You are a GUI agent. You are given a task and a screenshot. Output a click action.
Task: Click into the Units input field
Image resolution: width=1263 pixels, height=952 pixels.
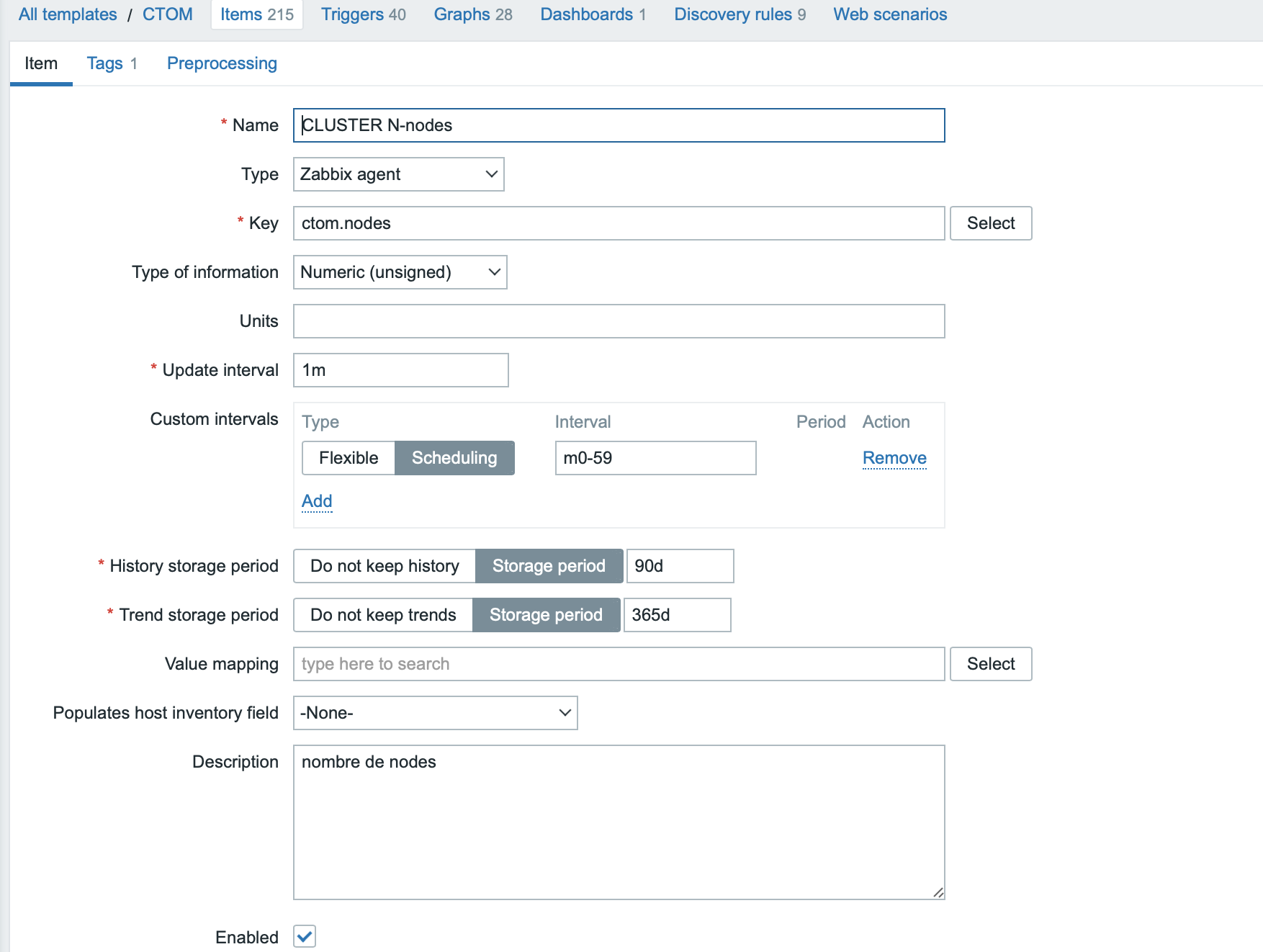[x=619, y=321]
